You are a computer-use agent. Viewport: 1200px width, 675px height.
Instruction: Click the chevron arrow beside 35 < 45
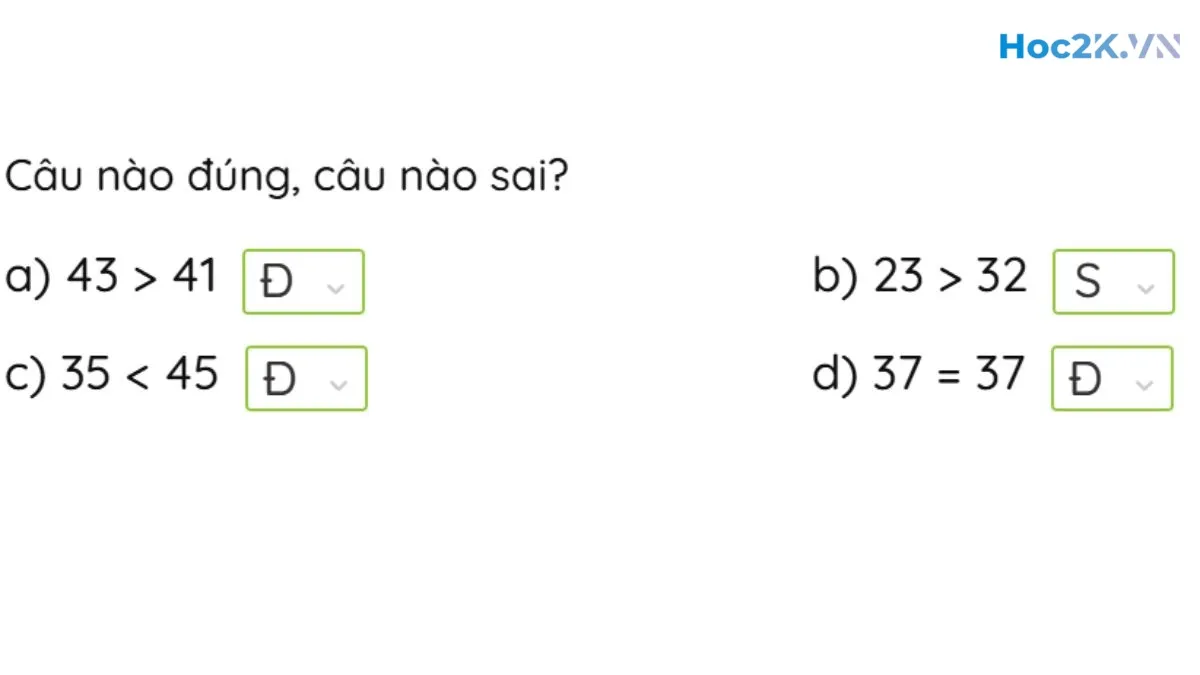click(x=338, y=383)
